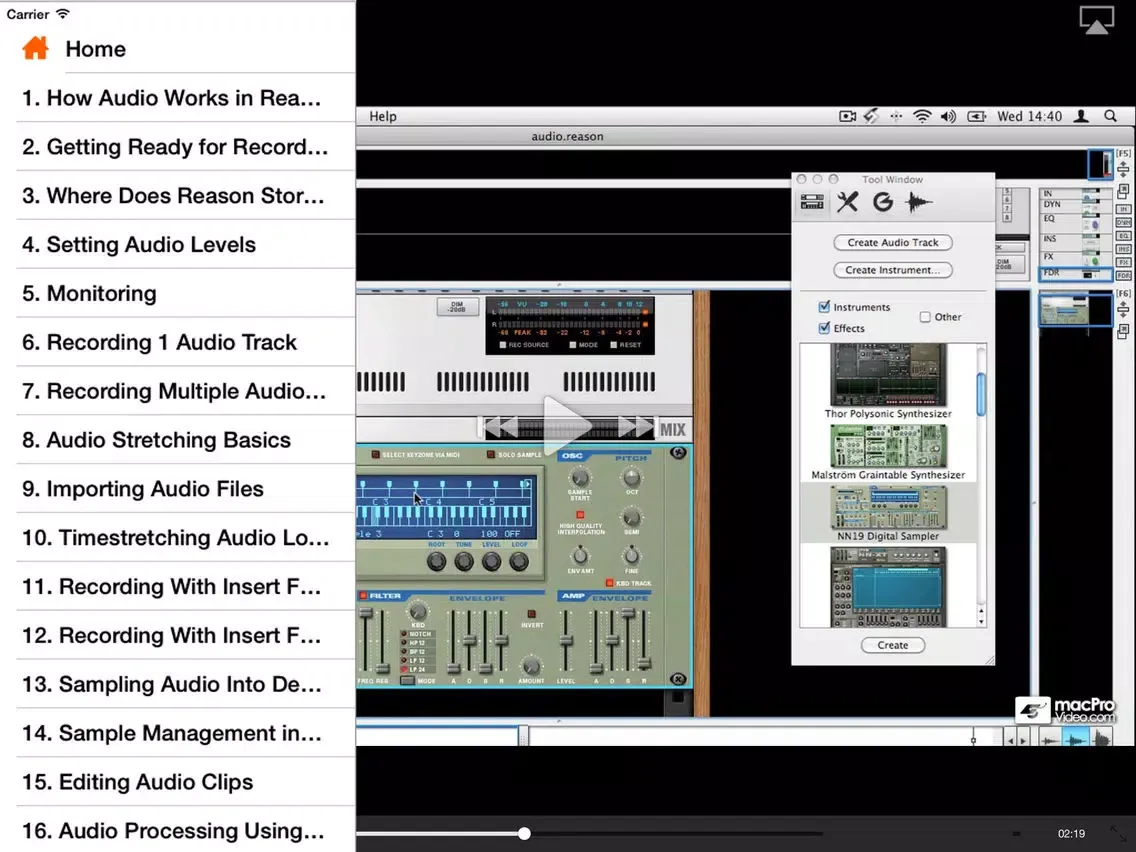Toggle KBD TRACK button on NN19
The height and width of the screenshot is (852, 1136).
click(x=610, y=582)
